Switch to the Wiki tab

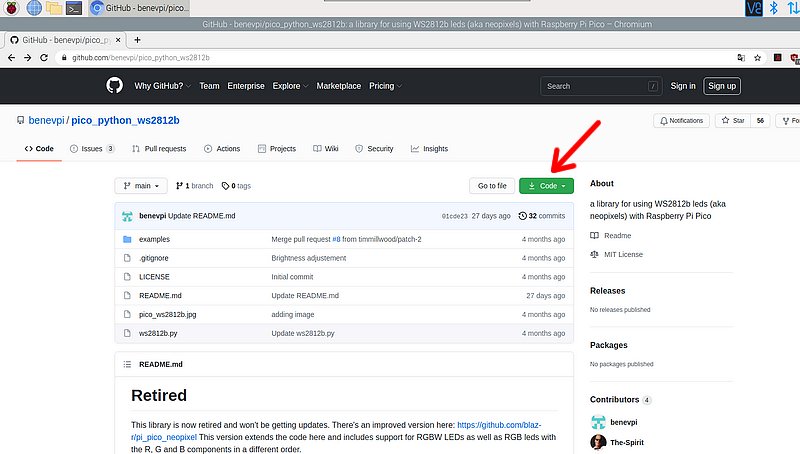coord(326,148)
